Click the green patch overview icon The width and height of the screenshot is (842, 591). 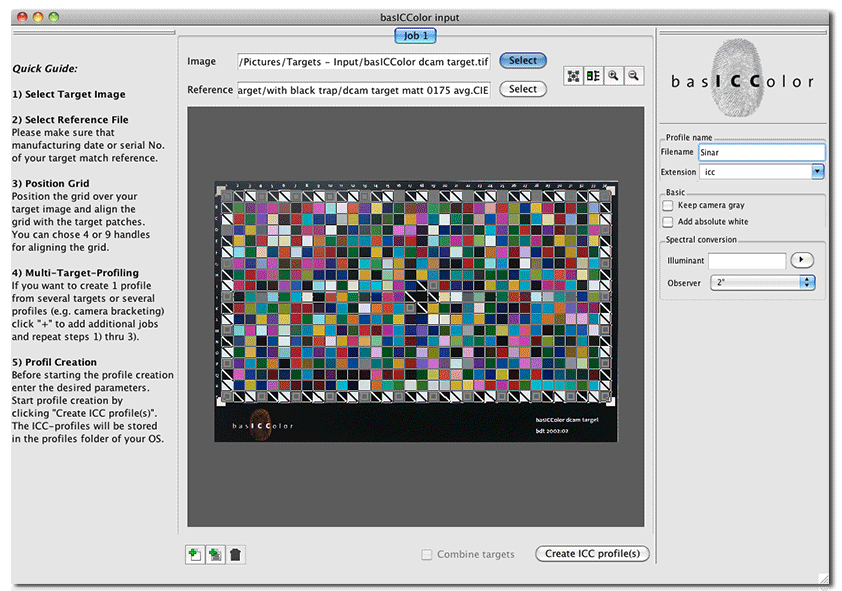593,76
